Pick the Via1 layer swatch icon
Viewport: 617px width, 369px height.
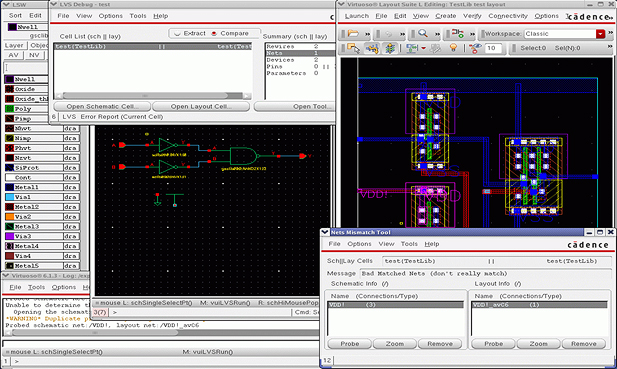[x=9, y=197]
